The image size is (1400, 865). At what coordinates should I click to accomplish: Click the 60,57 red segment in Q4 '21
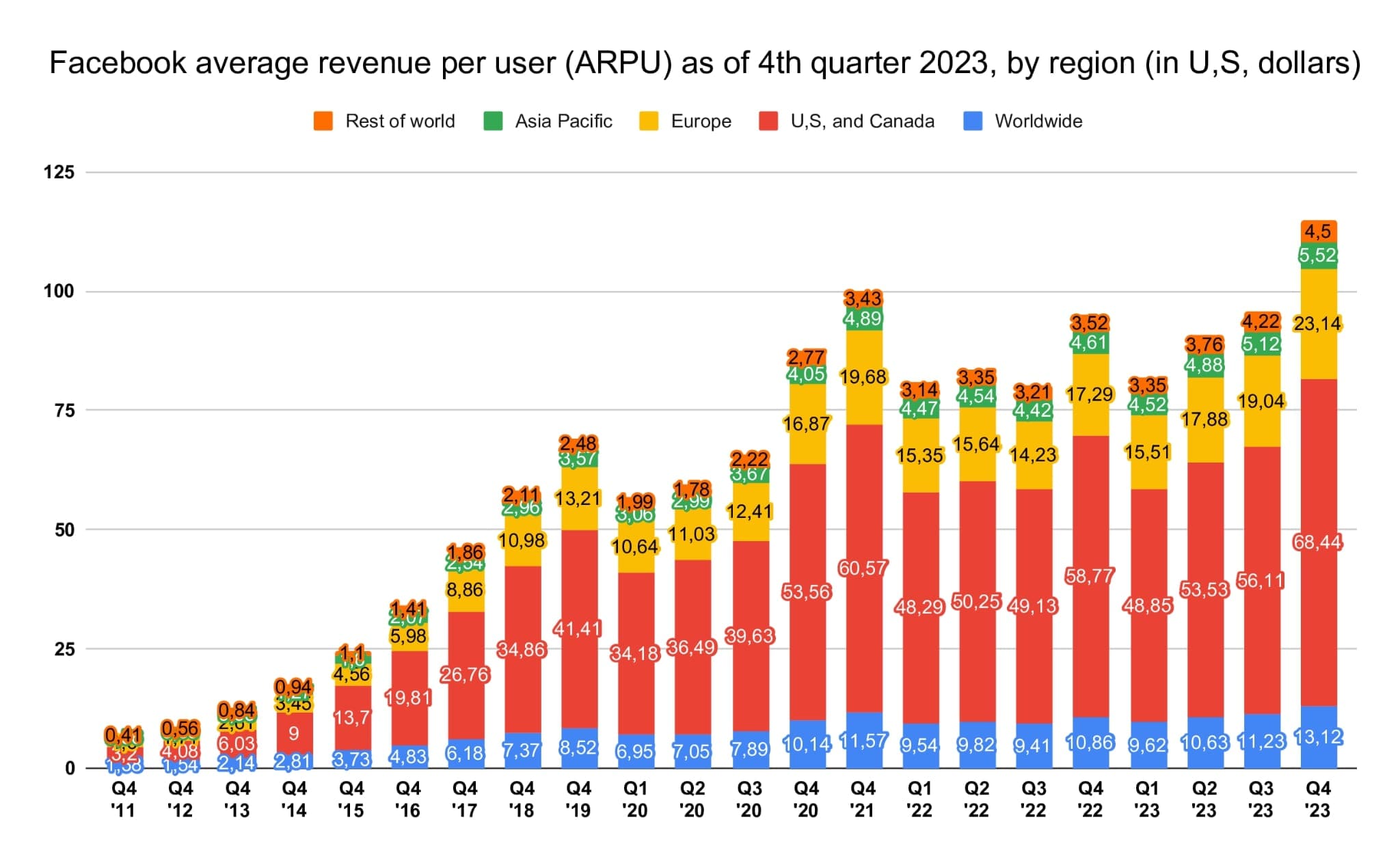[863, 568]
